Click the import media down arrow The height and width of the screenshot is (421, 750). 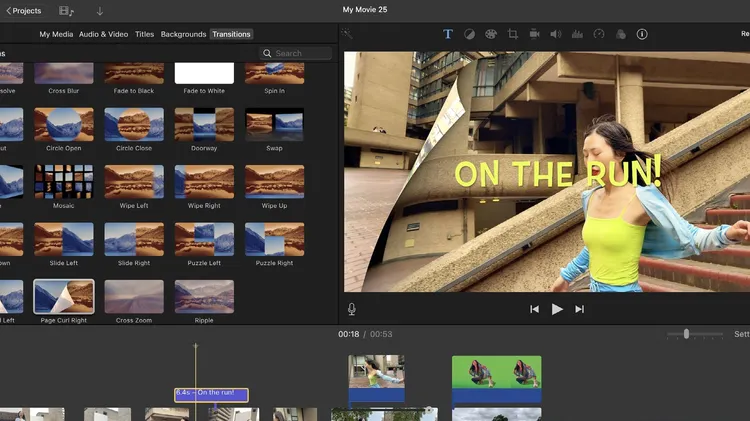coord(100,11)
